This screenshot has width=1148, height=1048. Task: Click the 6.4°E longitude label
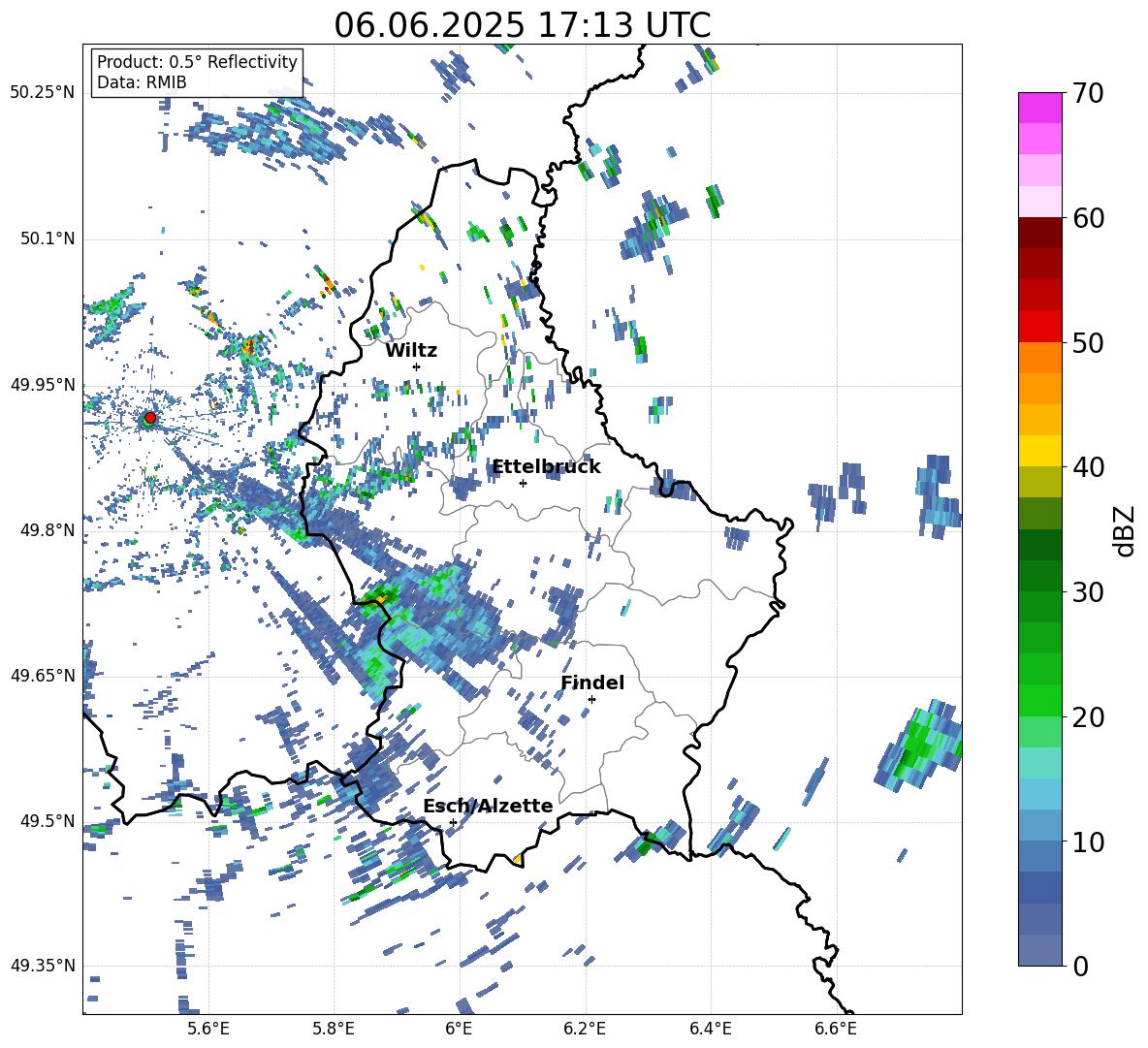[x=710, y=1029]
